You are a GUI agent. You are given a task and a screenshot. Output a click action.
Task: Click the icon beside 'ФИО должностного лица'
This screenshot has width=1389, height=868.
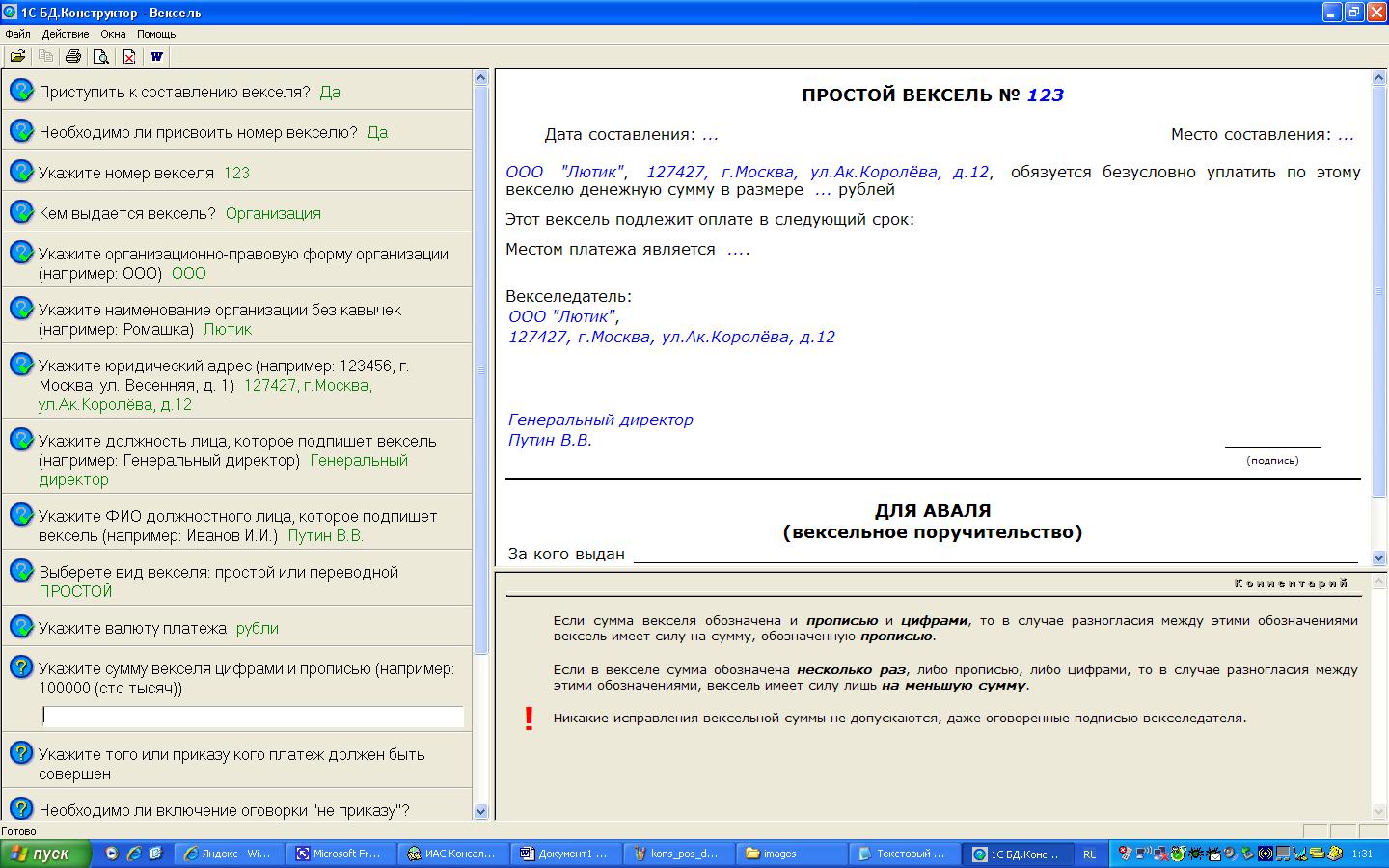21,514
